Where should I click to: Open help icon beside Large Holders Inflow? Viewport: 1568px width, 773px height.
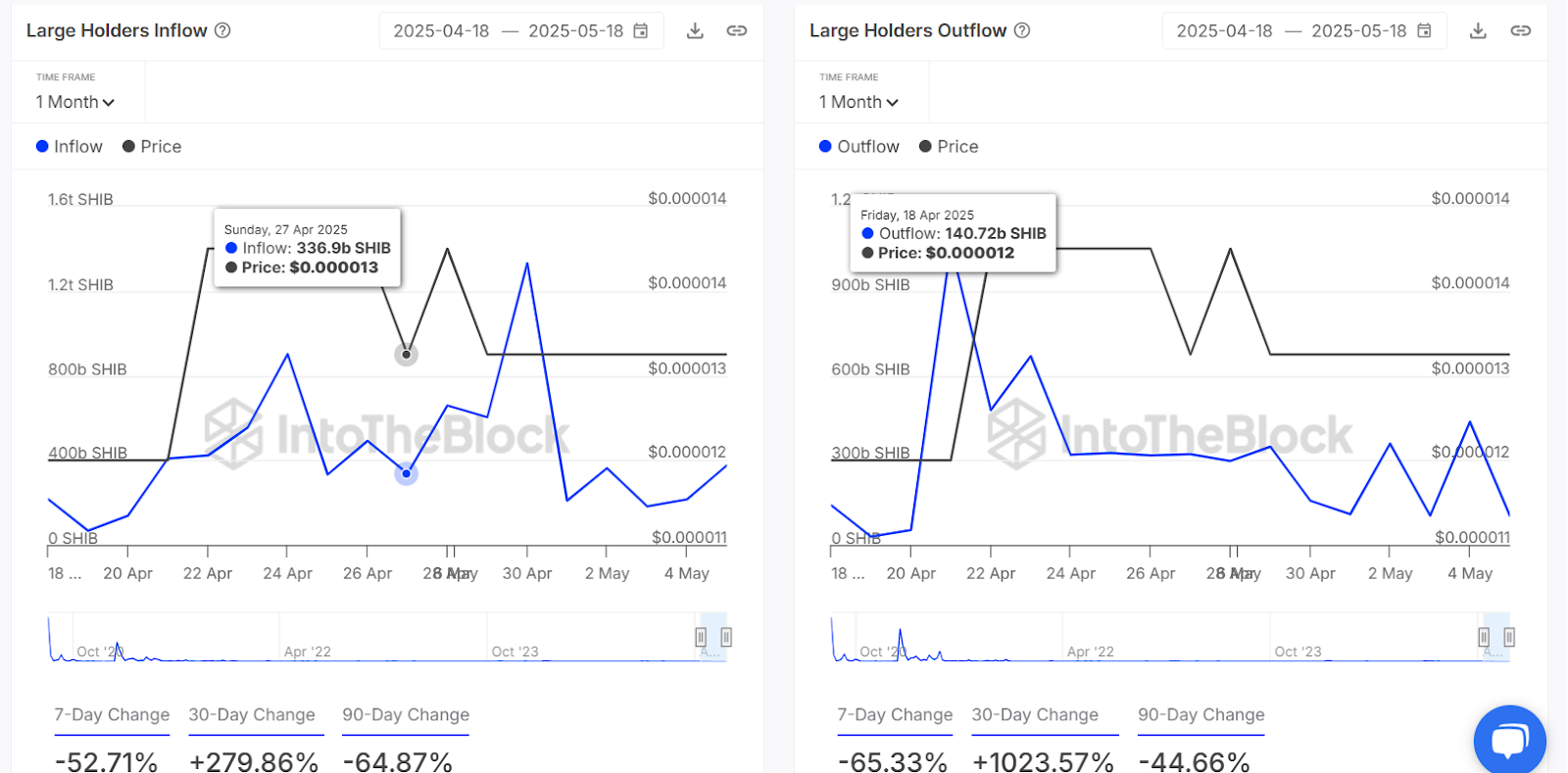pos(222,30)
